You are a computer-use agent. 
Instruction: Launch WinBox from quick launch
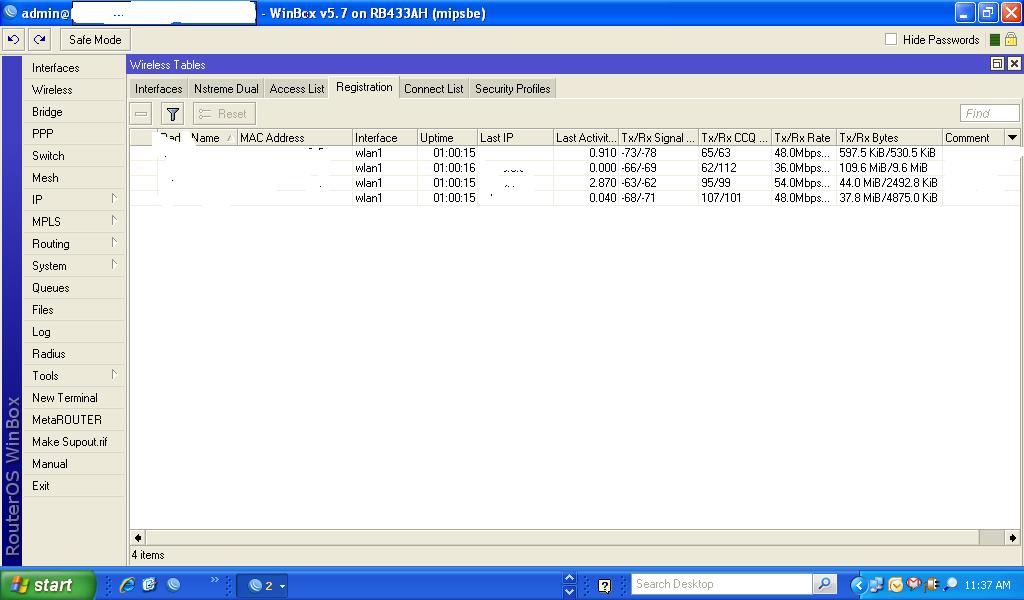point(174,584)
